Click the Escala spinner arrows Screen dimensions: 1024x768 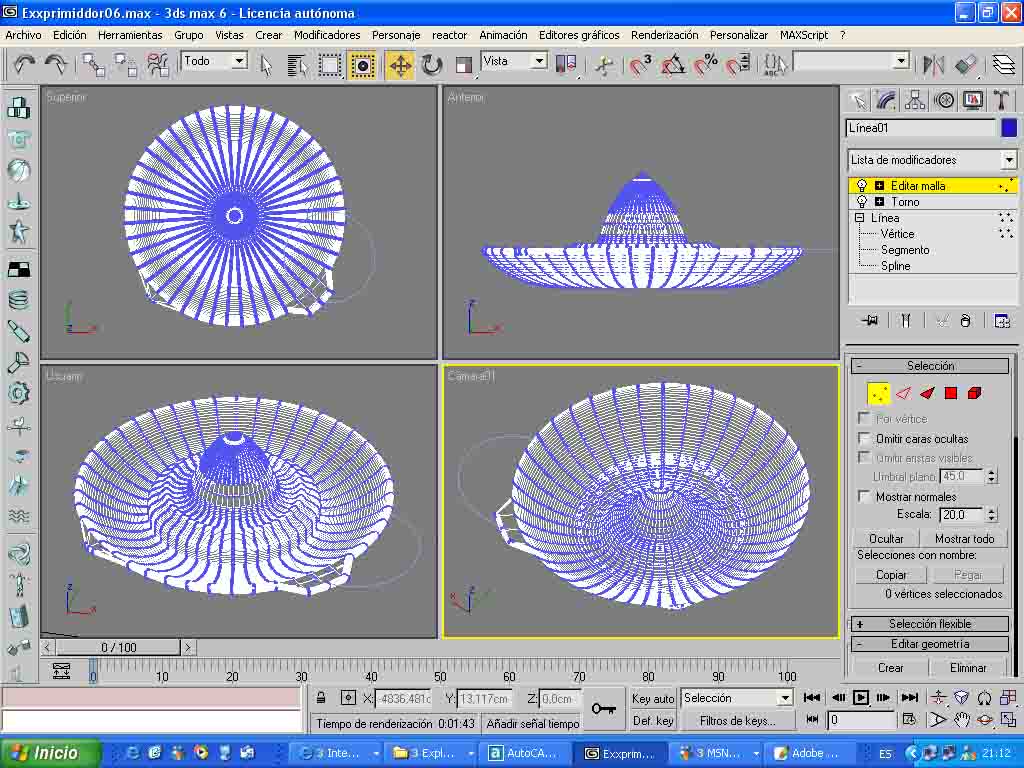[992, 515]
